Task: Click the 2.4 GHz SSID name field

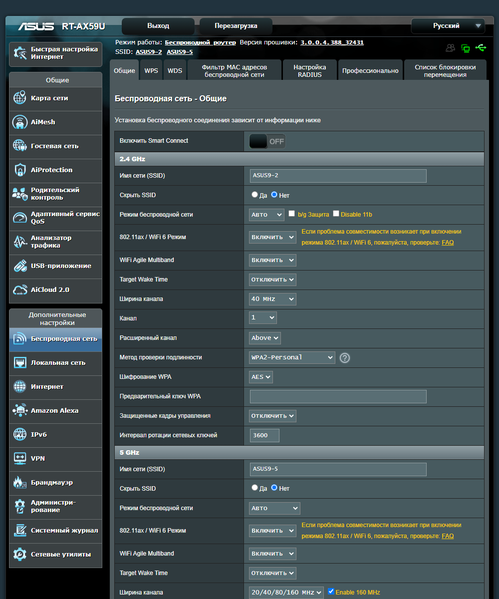Action: tap(338, 176)
